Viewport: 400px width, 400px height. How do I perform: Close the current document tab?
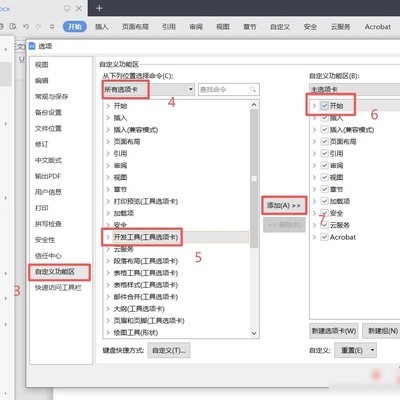pos(79,8)
